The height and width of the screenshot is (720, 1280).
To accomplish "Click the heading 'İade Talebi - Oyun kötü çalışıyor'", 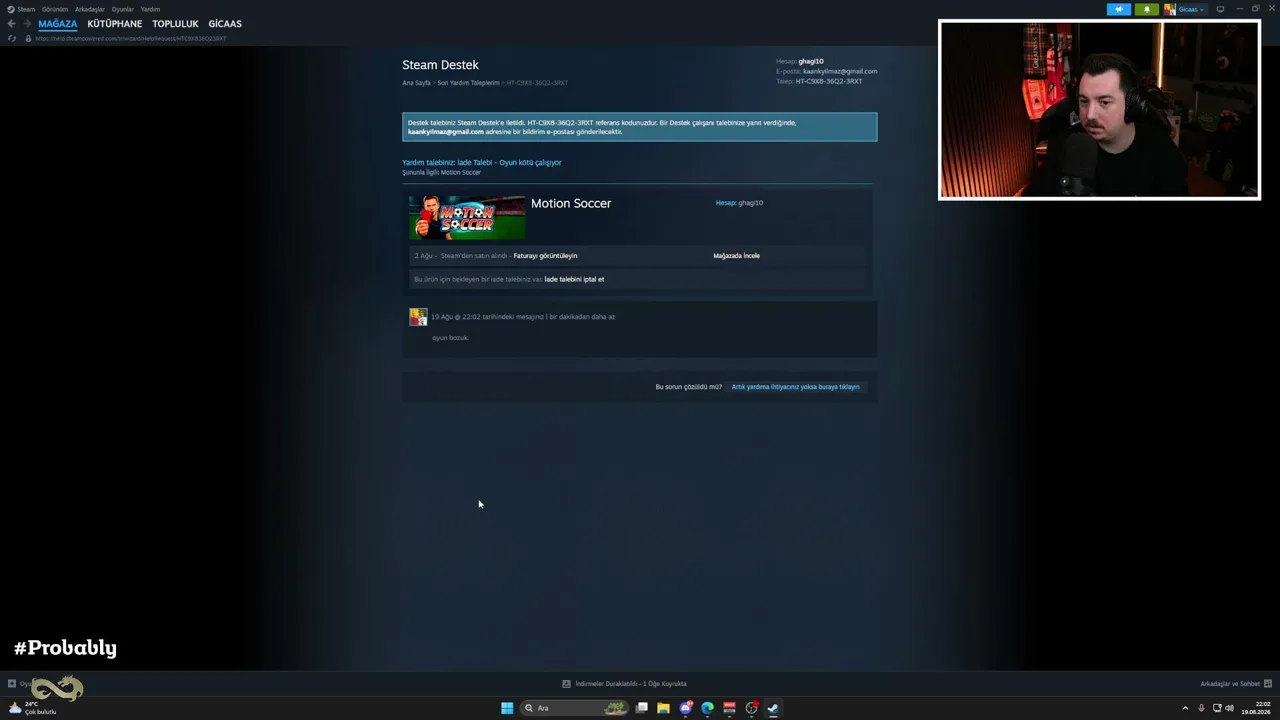I will pos(509,162).
